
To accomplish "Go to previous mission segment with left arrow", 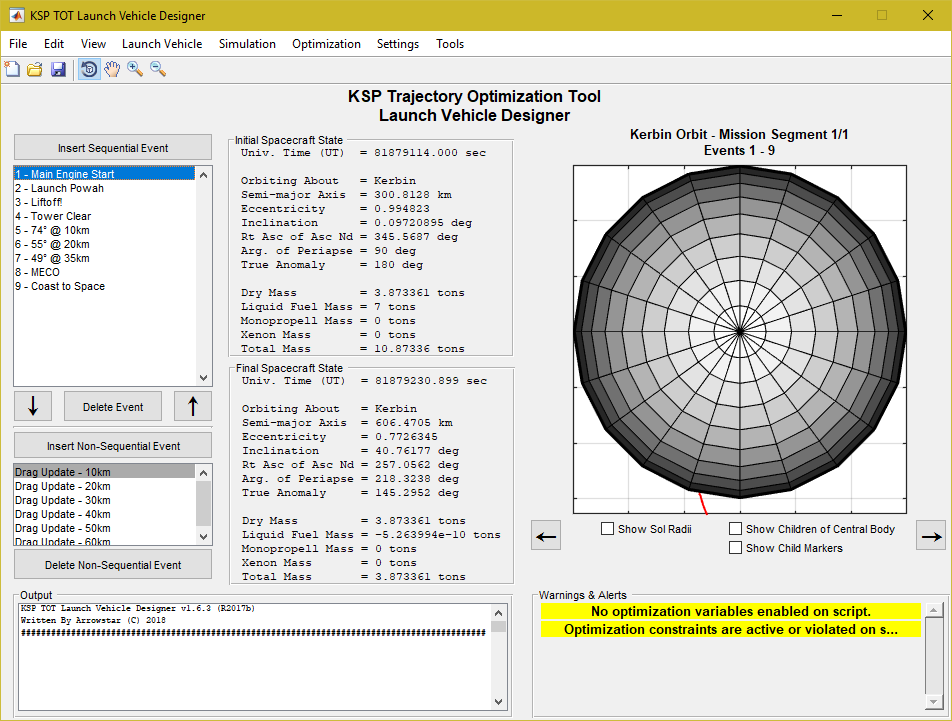I will point(546,536).
